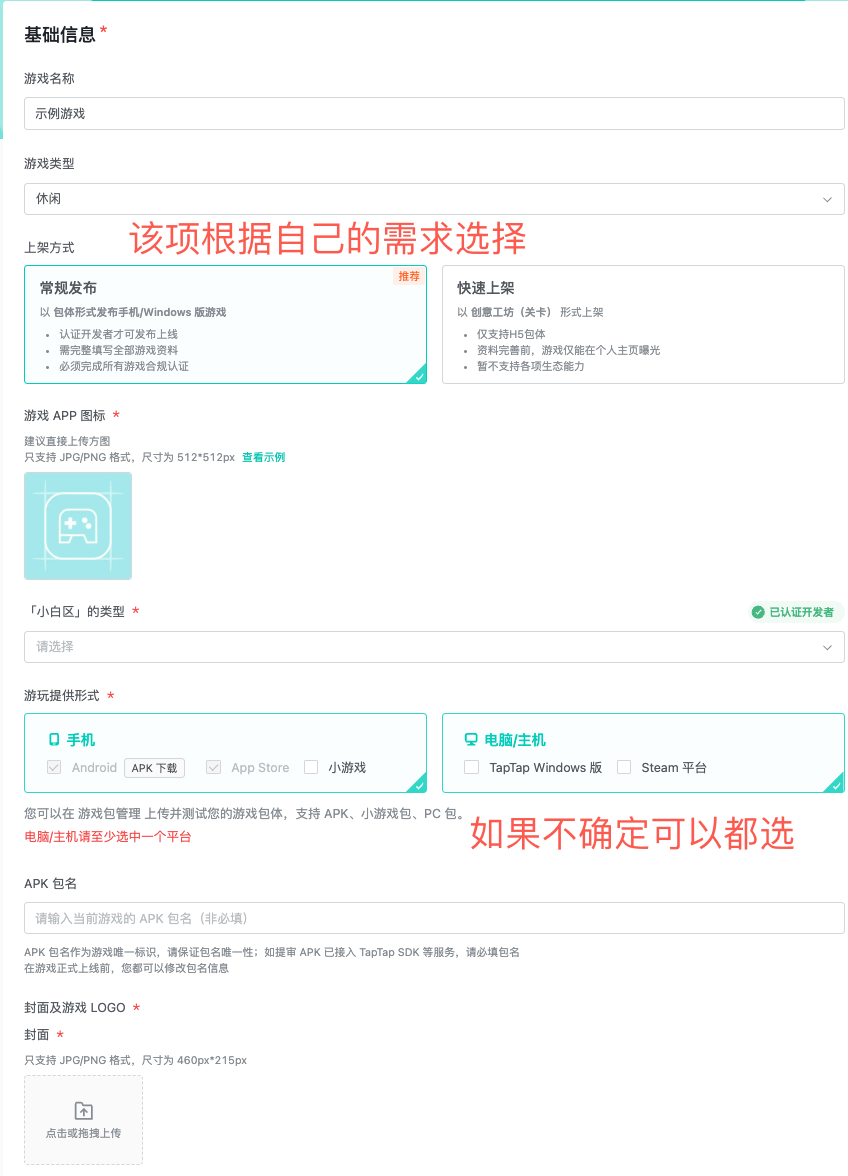Click the monitor icon beside 电脑/主机
Viewport: 848px width, 1176px height.
(x=471, y=740)
